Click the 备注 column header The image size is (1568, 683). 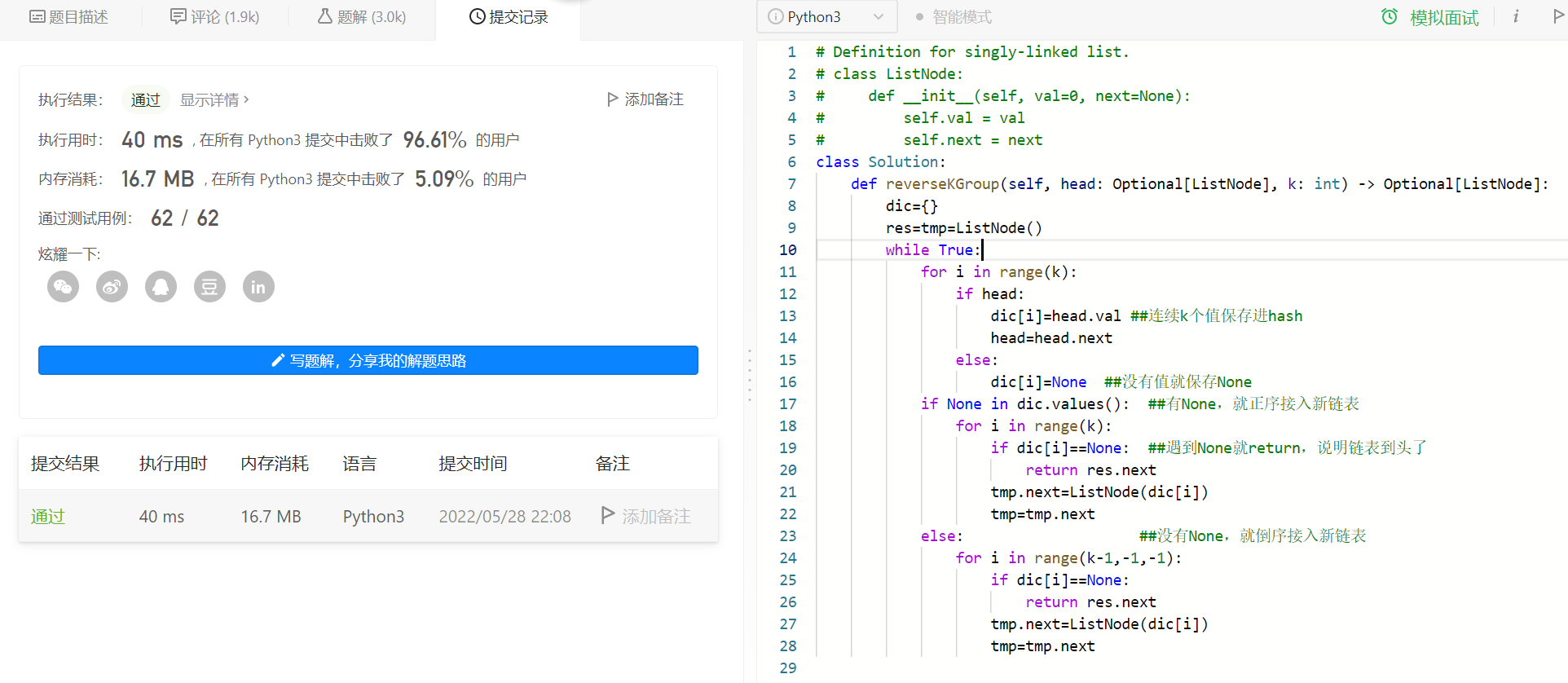[613, 464]
